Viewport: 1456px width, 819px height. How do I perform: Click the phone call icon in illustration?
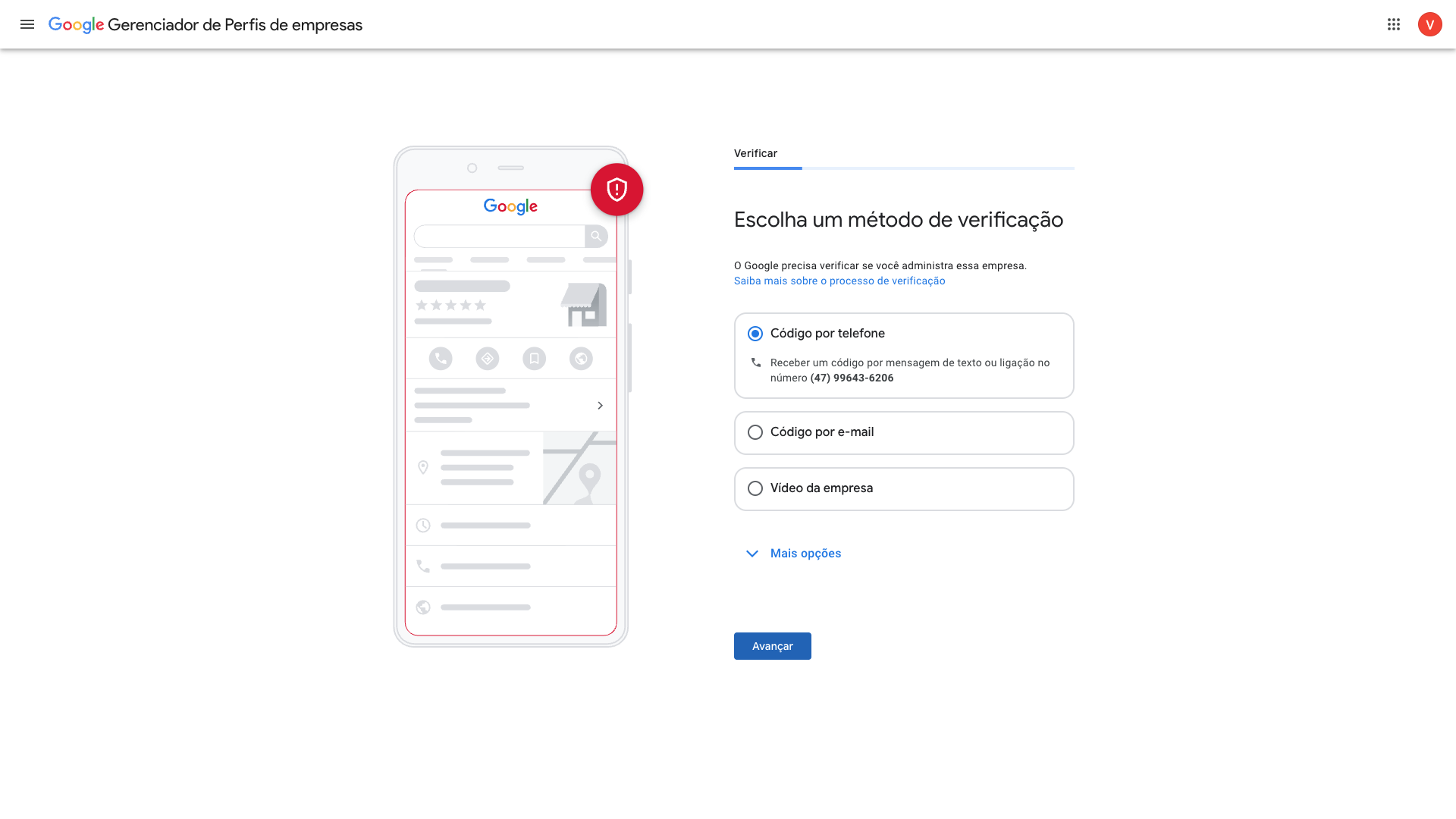[441, 359]
